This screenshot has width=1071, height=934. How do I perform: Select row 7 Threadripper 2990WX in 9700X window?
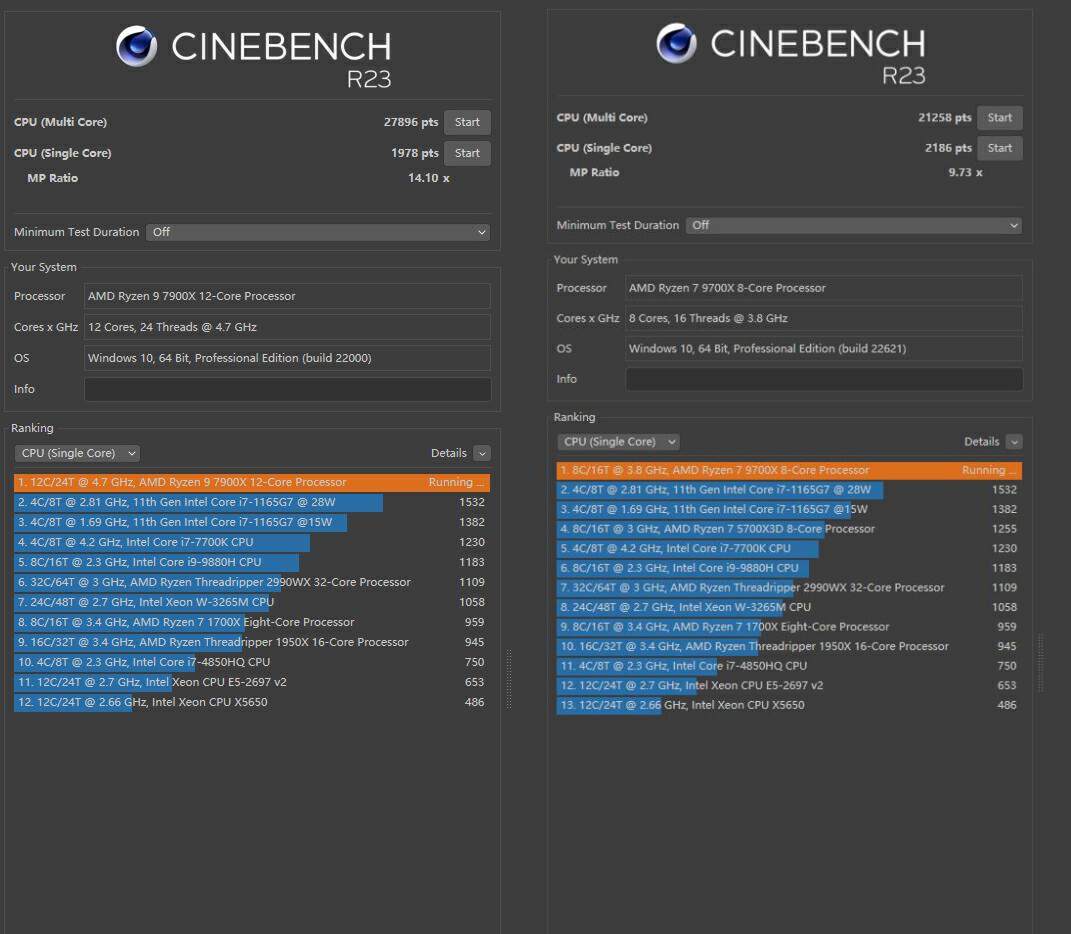pyautogui.click(x=790, y=588)
